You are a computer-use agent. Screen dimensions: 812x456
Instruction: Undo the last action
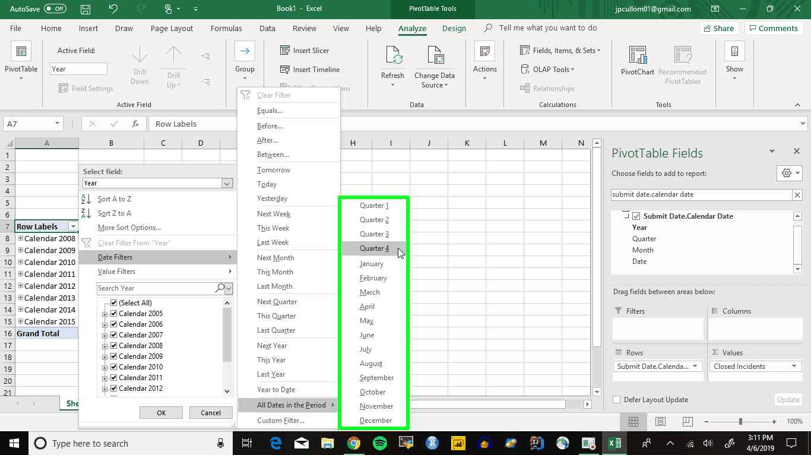113,9
